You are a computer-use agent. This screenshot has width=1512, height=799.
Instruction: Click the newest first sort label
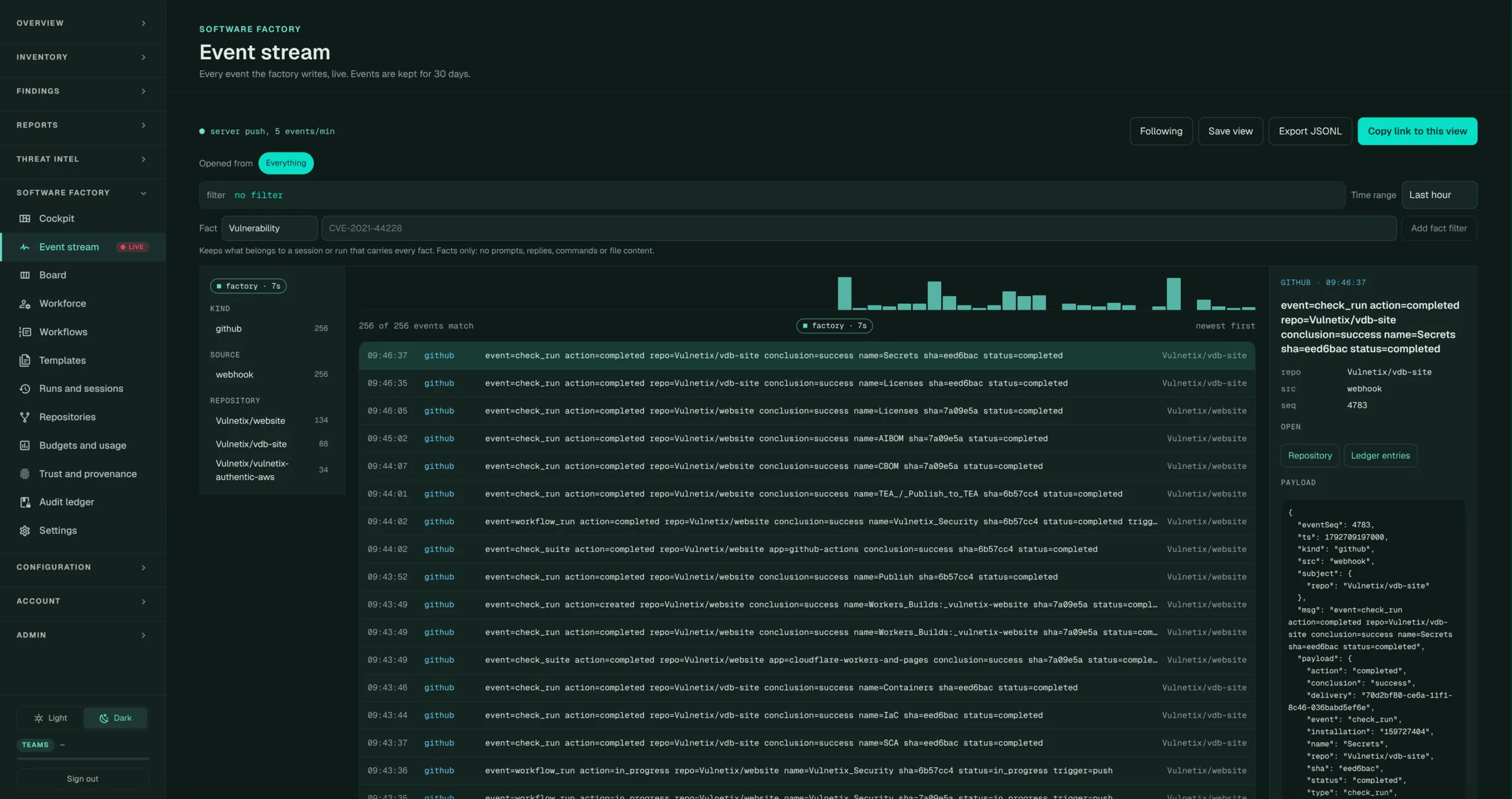point(1225,326)
